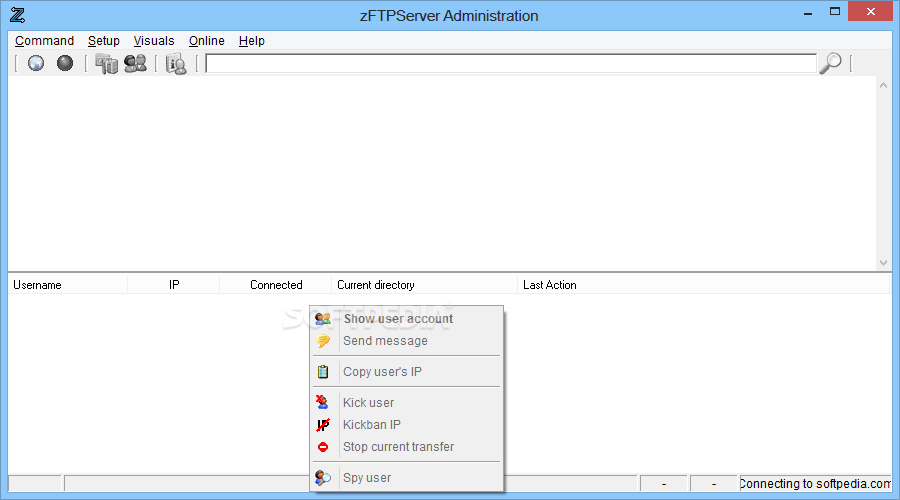This screenshot has width=900, height=500.
Task: Open the Online menu
Action: 207,41
